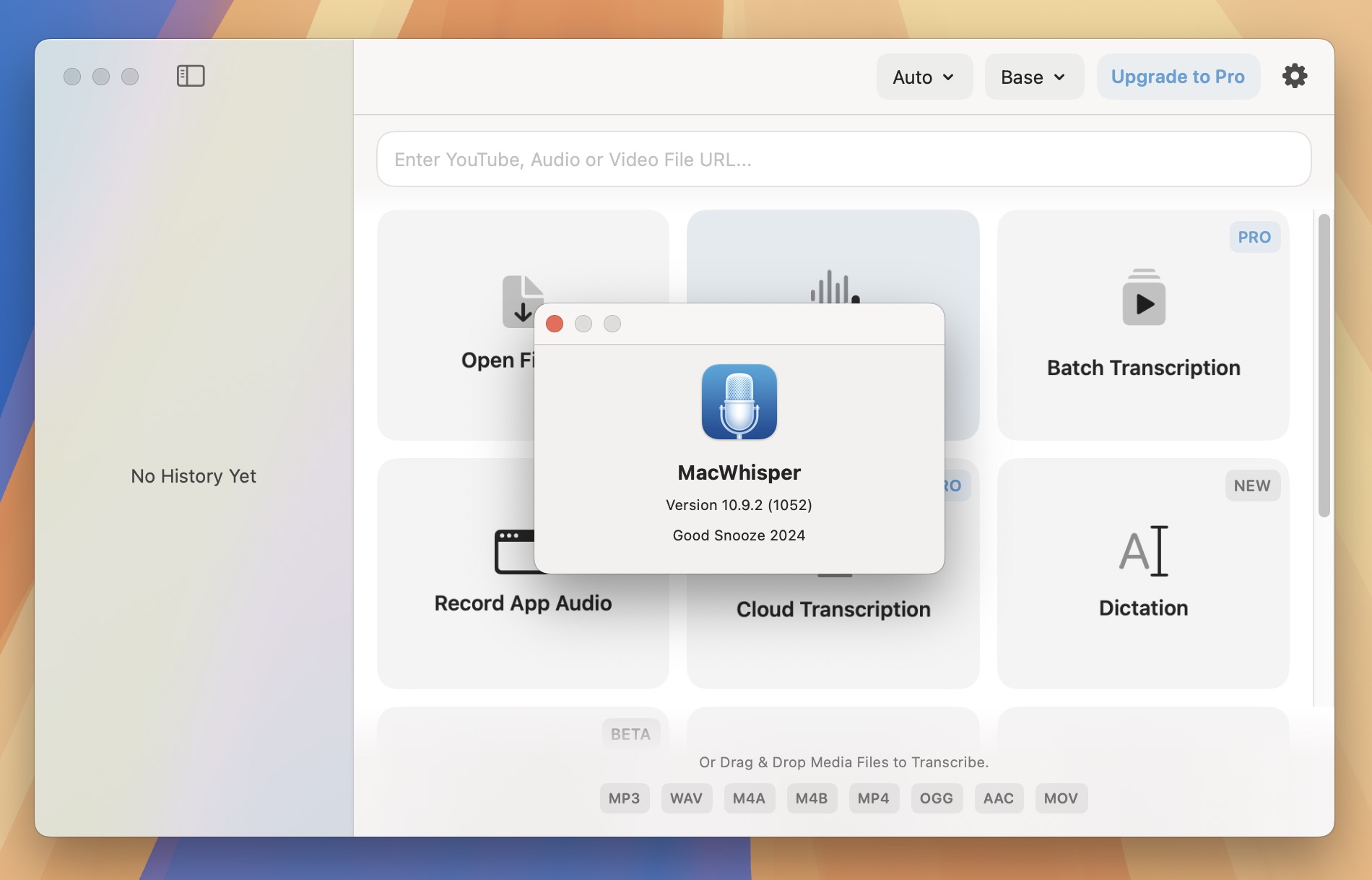Viewport: 1372px width, 880px height.
Task: Click the Open File document icon
Action: 518,301
